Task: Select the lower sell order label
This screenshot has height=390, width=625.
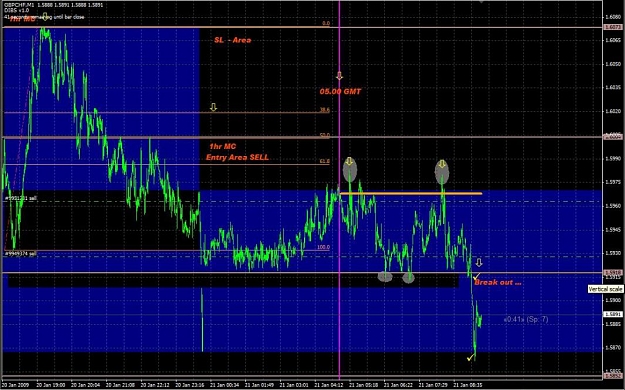Action: coord(21,253)
